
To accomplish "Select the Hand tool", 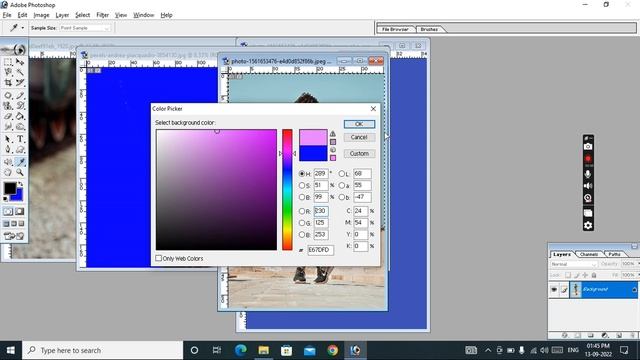I will click(x=8, y=172).
